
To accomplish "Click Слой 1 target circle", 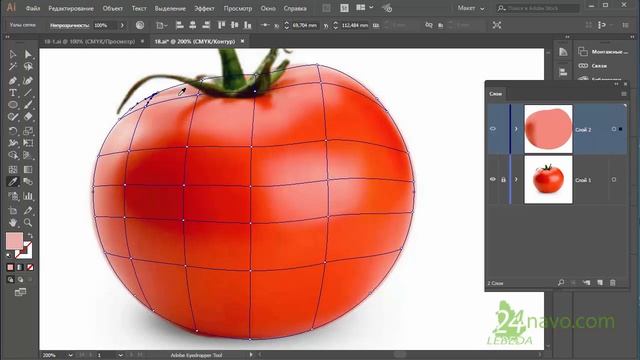I will pos(613,180).
